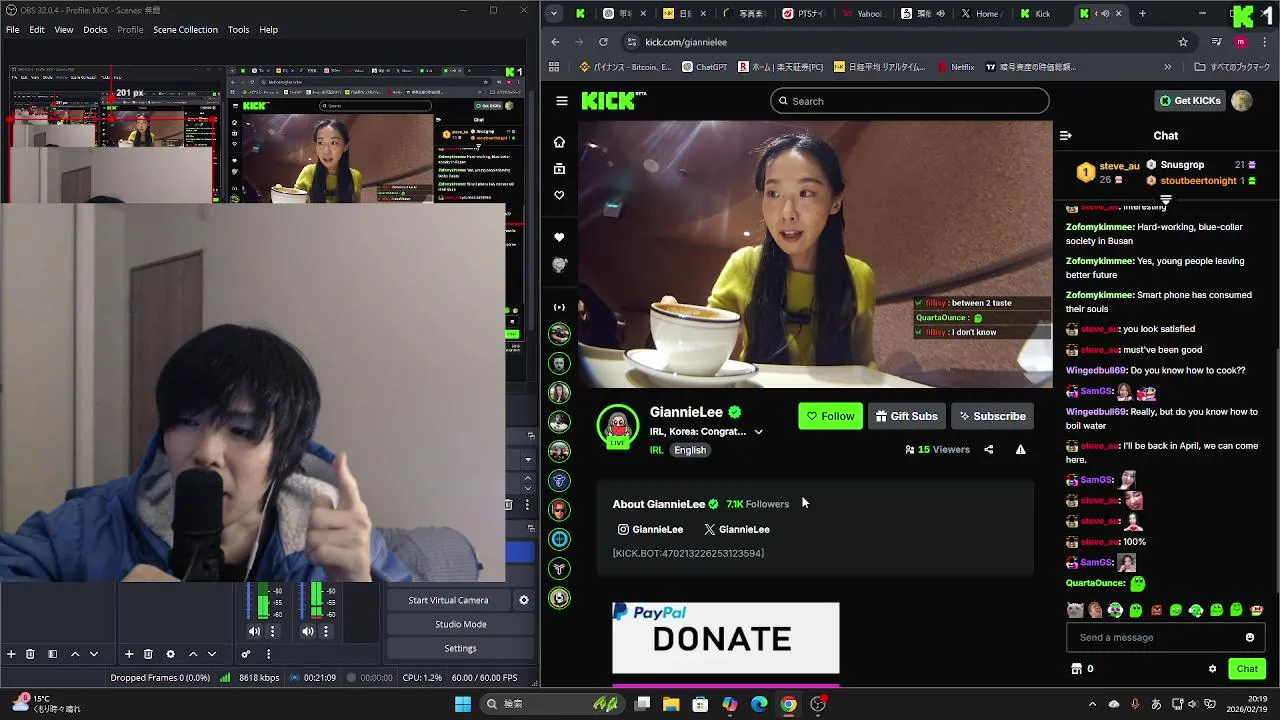Delete selected source with trash icon
Screen dimensions: 1280x720
[x=148, y=654]
